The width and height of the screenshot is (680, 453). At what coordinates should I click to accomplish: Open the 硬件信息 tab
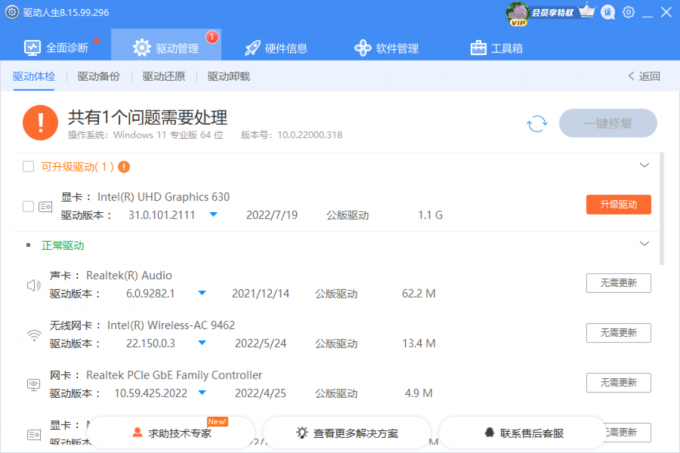tap(276, 48)
